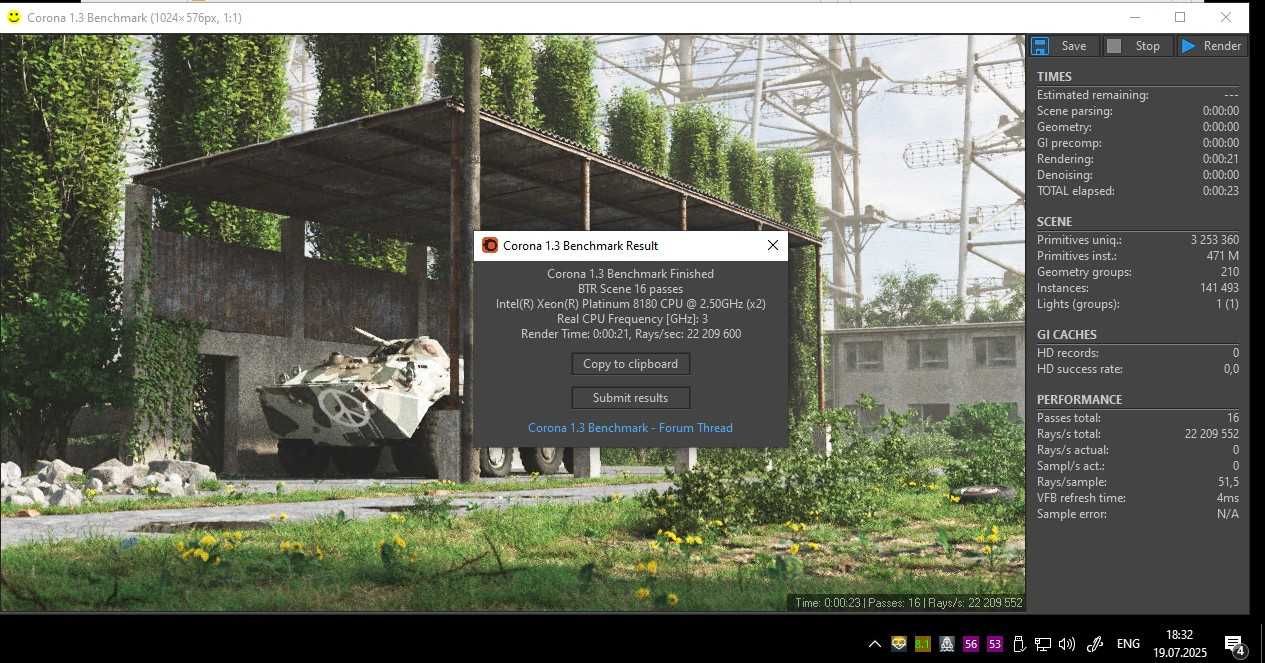Click the blue floppy disk Save icon
Image resolution: width=1265 pixels, height=663 pixels.
pyautogui.click(x=1040, y=46)
